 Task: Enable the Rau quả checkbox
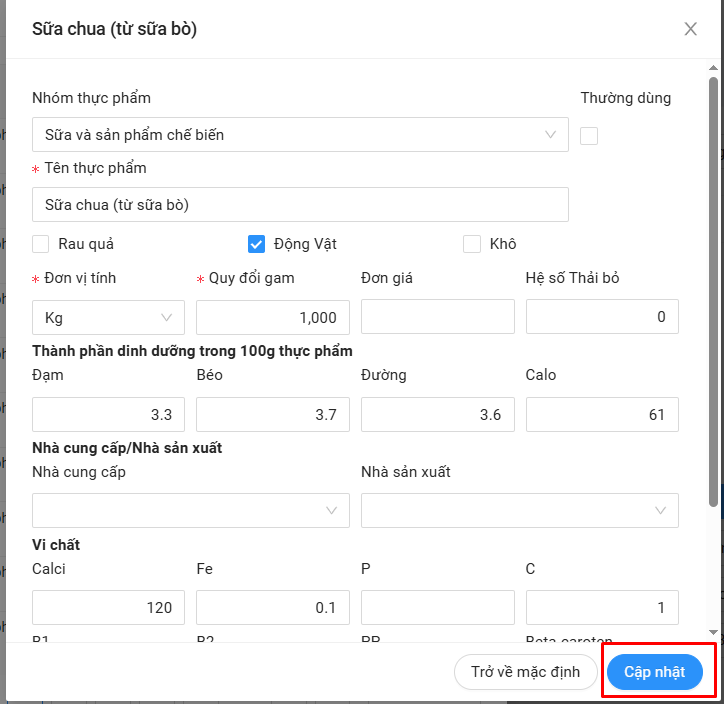[x=41, y=244]
